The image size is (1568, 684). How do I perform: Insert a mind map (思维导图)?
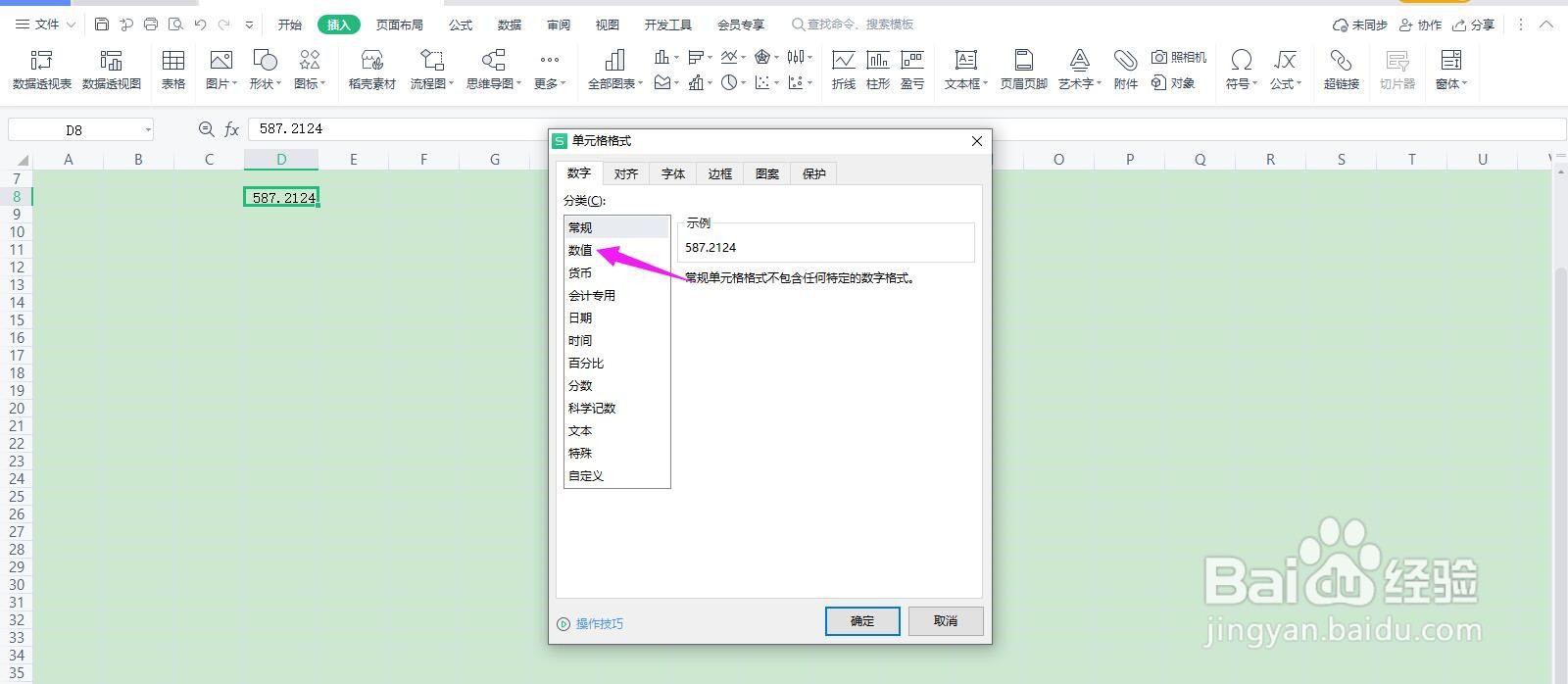pyautogui.click(x=494, y=70)
